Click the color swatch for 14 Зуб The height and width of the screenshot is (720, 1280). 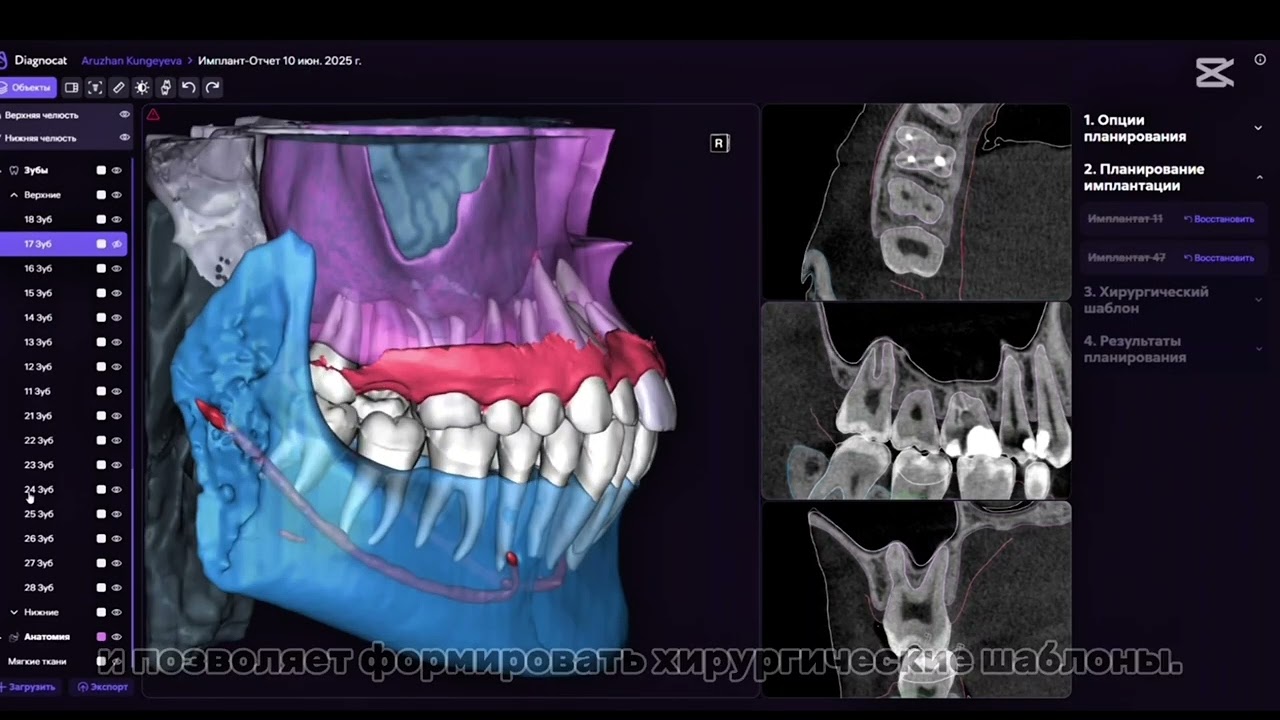[101, 317]
